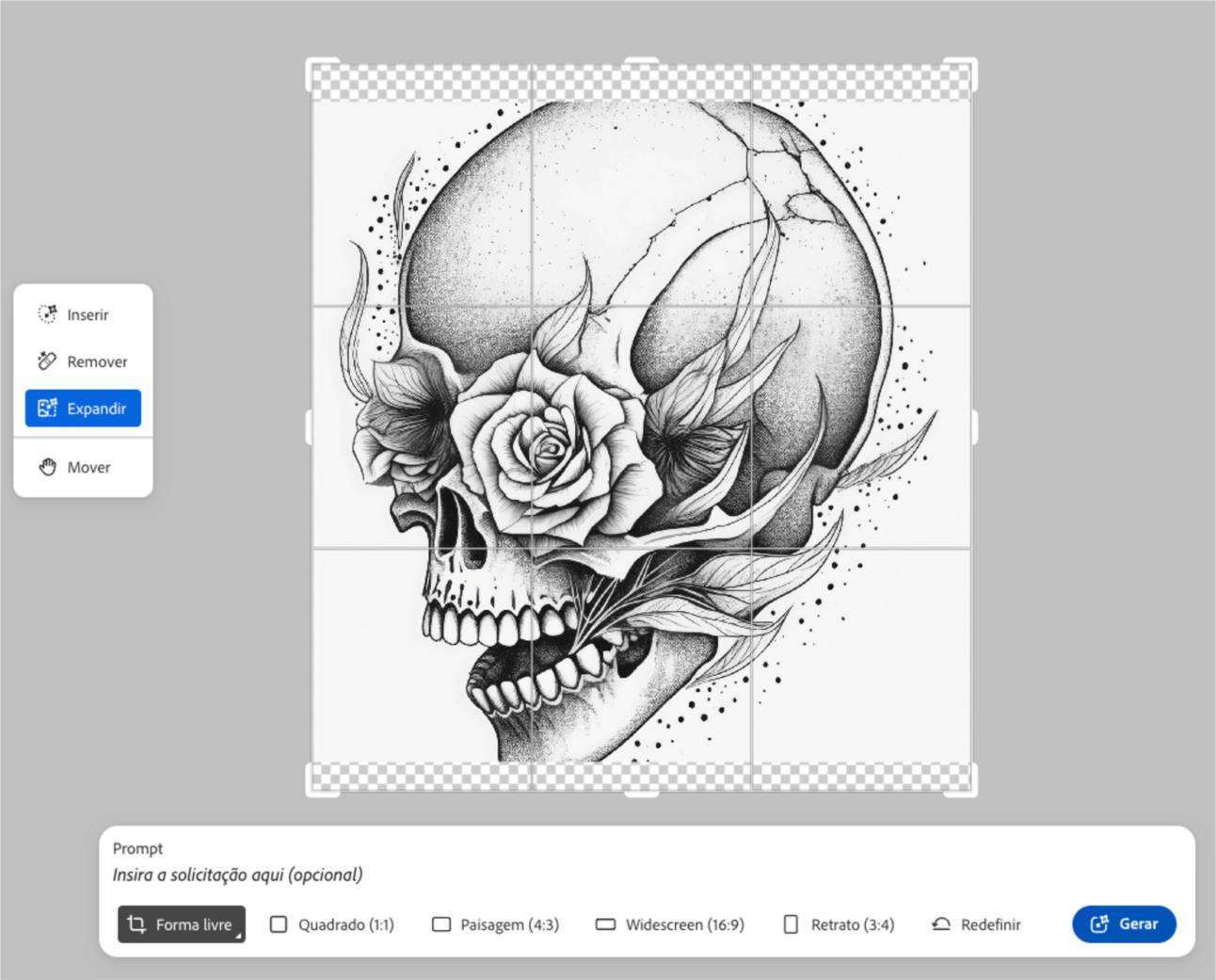Click the left edge middle crop handle
Image resolution: width=1216 pixels, height=980 pixels.
(x=309, y=427)
